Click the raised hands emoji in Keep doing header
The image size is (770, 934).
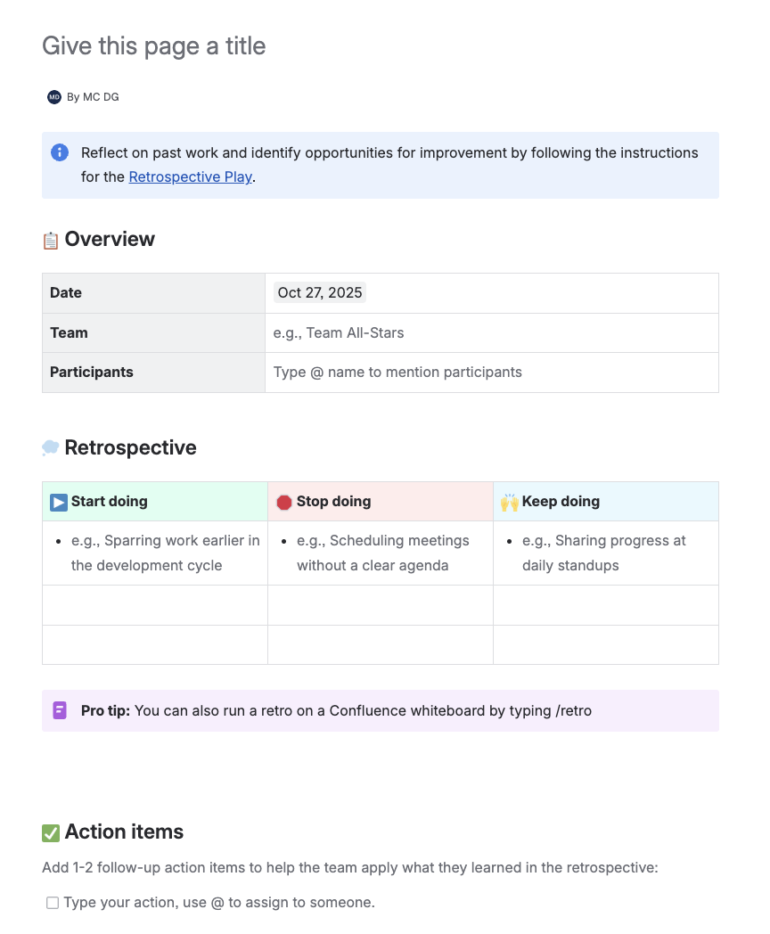510,501
